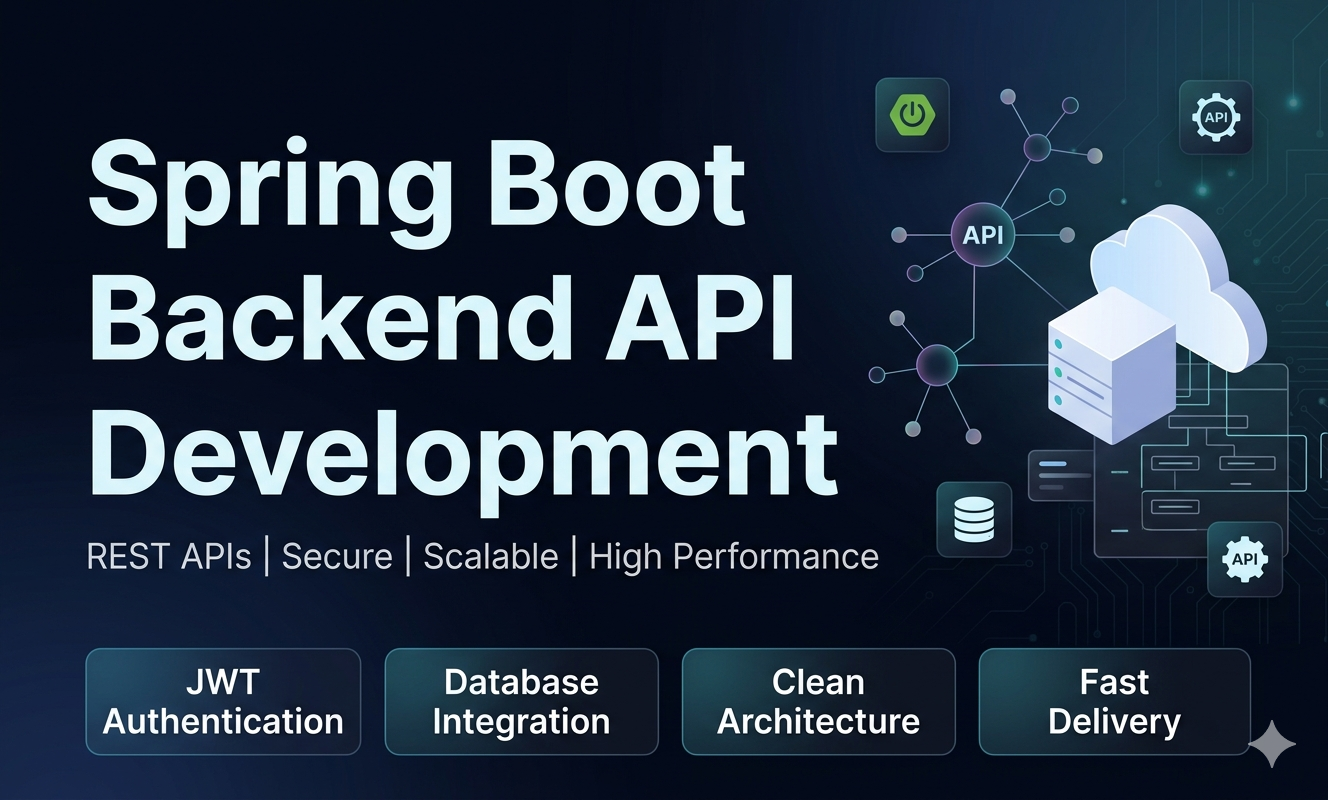This screenshot has height=800, width=1328.
Task: Select the database cylinder icon
Action: point(973,520)
